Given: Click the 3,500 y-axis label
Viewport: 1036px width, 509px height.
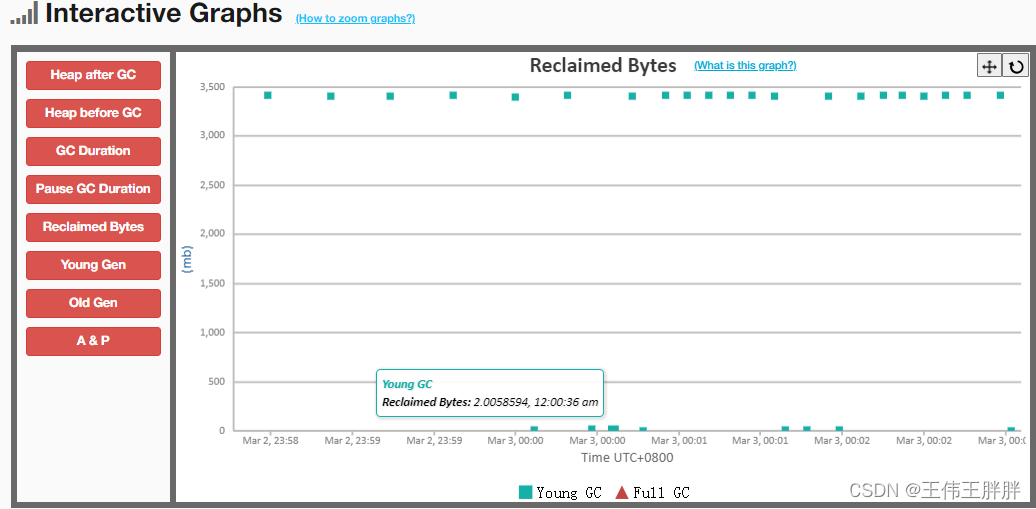Looking at the screenshot, I should coord(212,87).
